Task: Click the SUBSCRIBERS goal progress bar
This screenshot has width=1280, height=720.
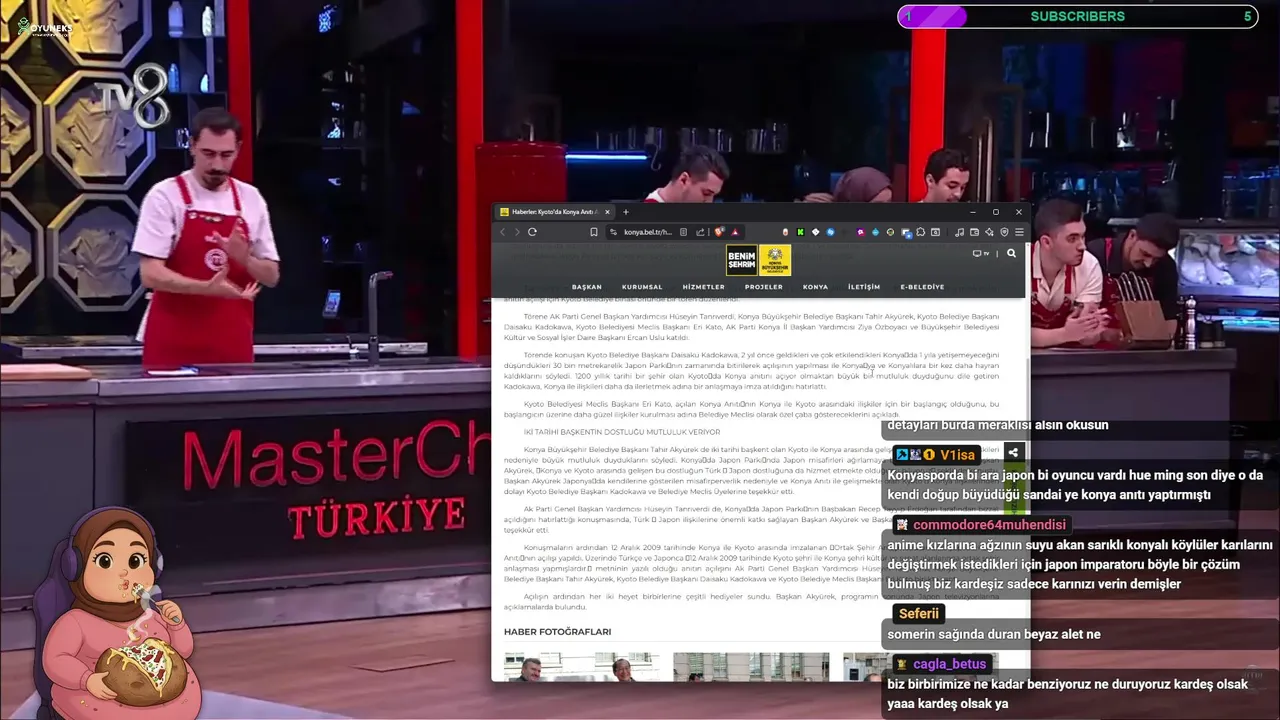Action: [x=1077, y=16]
